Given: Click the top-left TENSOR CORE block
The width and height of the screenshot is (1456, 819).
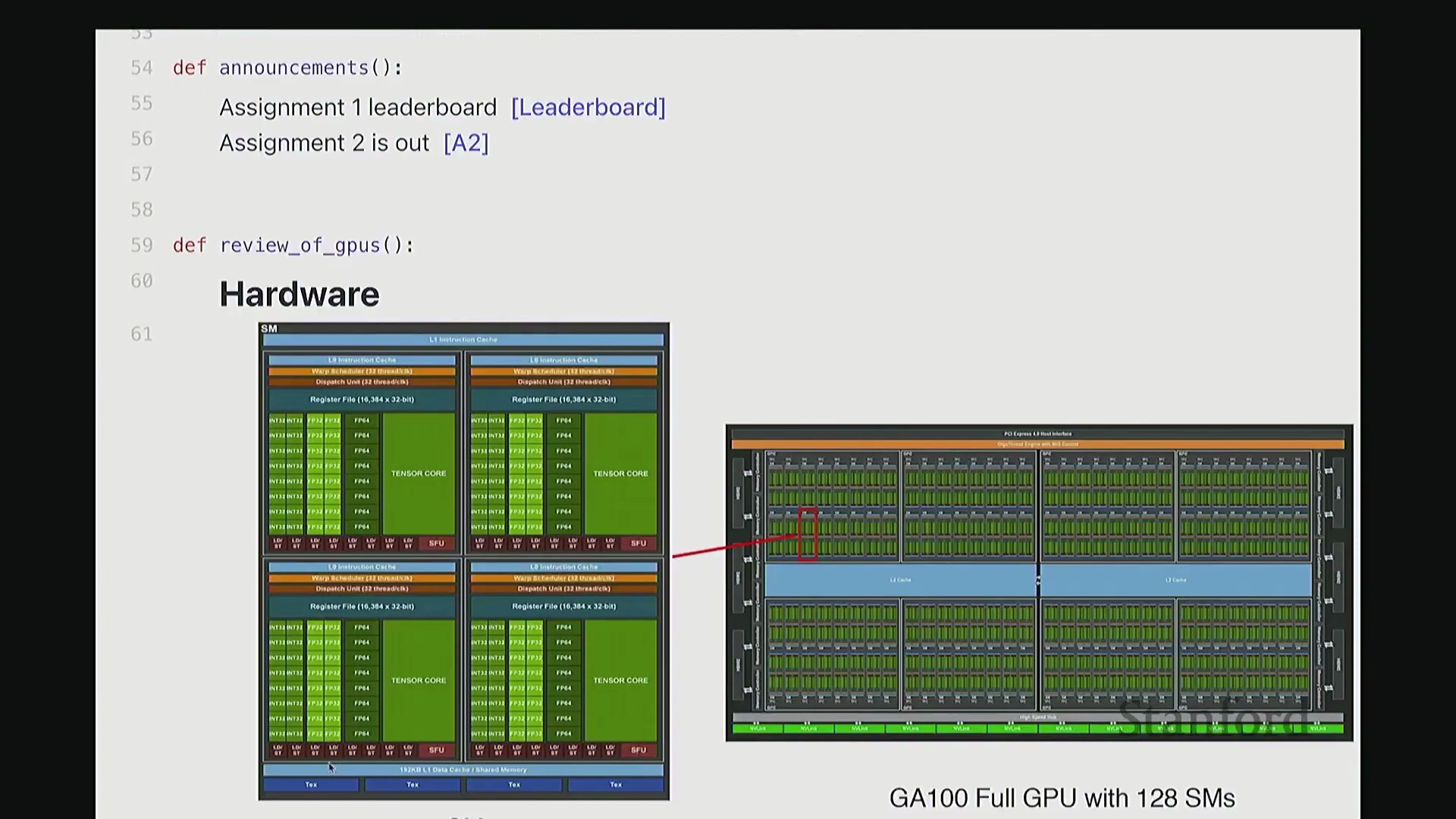Looking at the screenshot, I should click(x=419, y=473).
